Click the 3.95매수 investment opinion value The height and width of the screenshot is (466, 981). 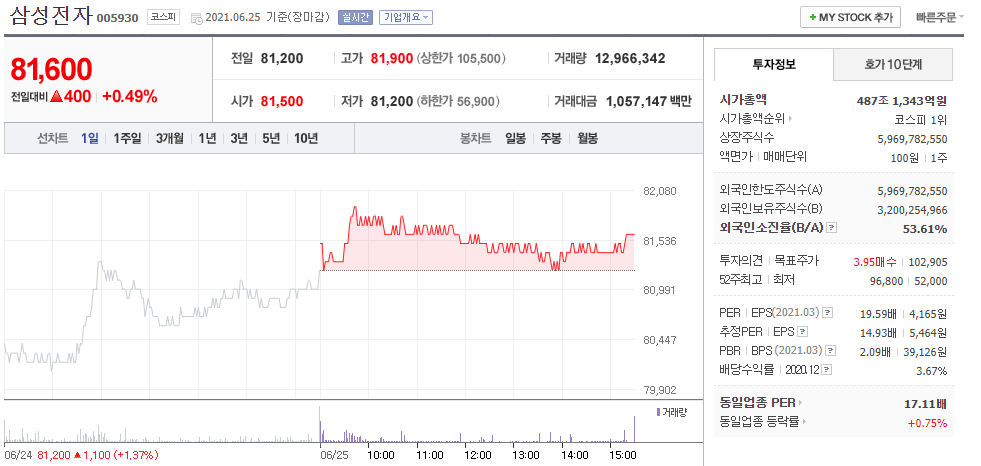[875, 262]
